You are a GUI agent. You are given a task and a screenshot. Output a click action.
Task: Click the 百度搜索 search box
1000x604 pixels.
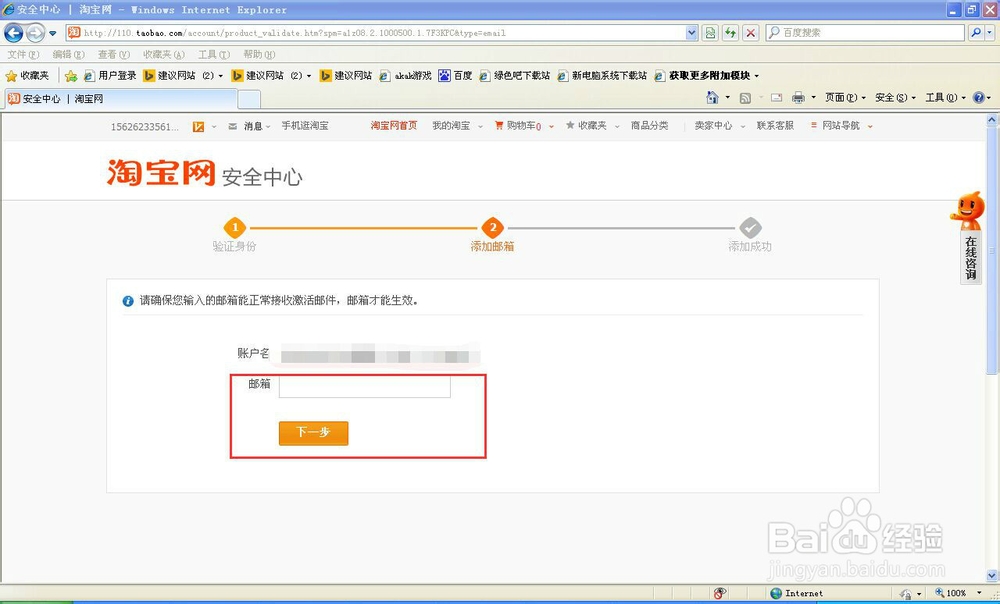(865, 33)
